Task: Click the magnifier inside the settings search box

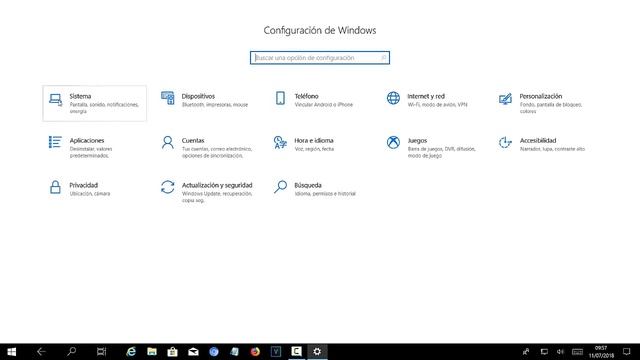Action: coord(384,58)
